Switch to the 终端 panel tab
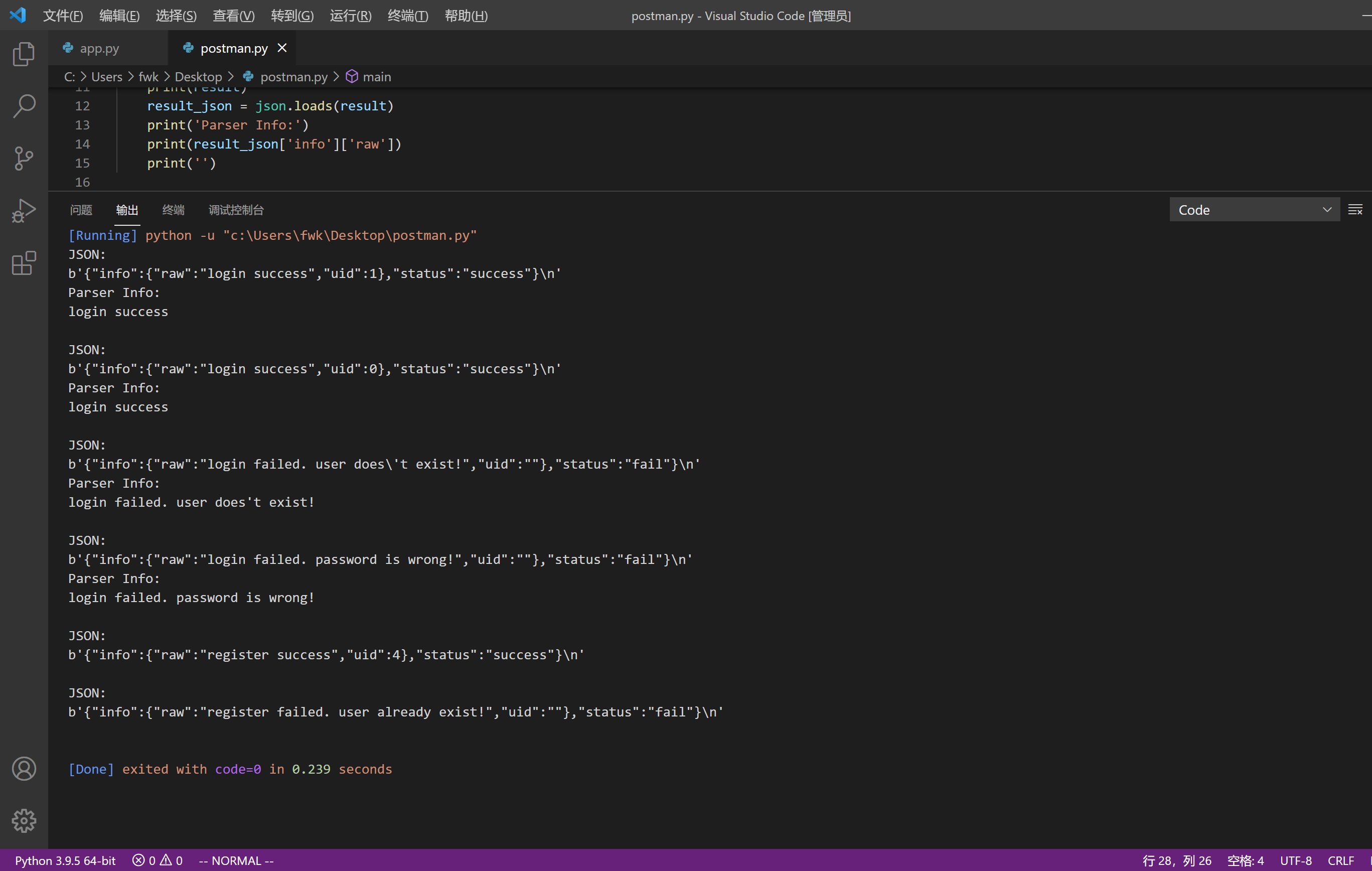Screen dimensions: 1372x871 tap(173, 210)
